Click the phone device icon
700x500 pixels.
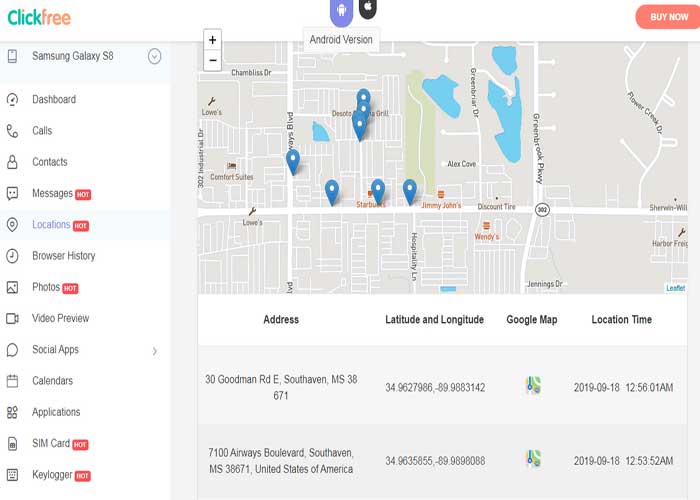(x=12, y=56)
